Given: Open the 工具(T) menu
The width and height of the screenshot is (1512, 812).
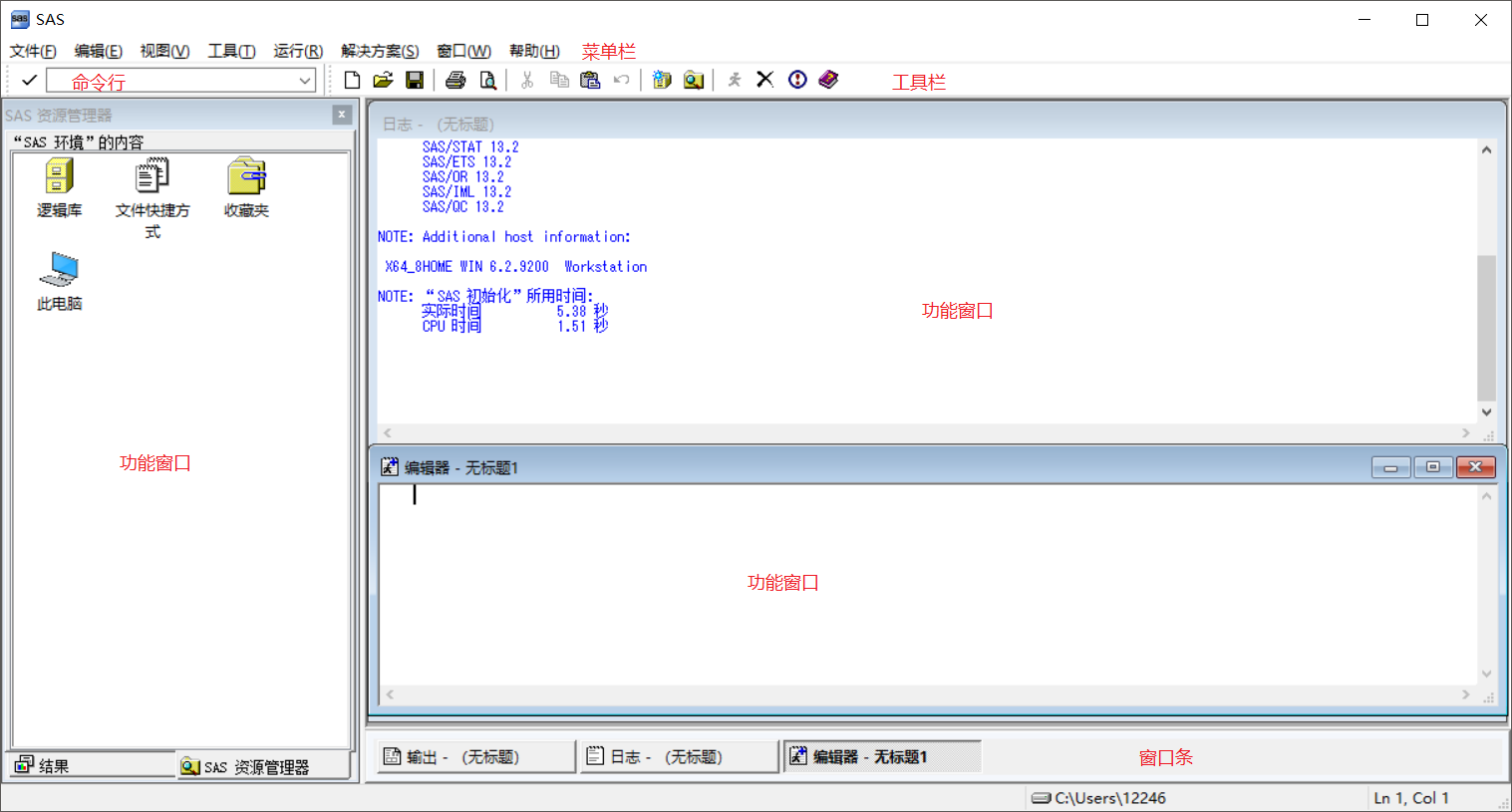Looking at the screenshot, I should [x=231, y=51].
